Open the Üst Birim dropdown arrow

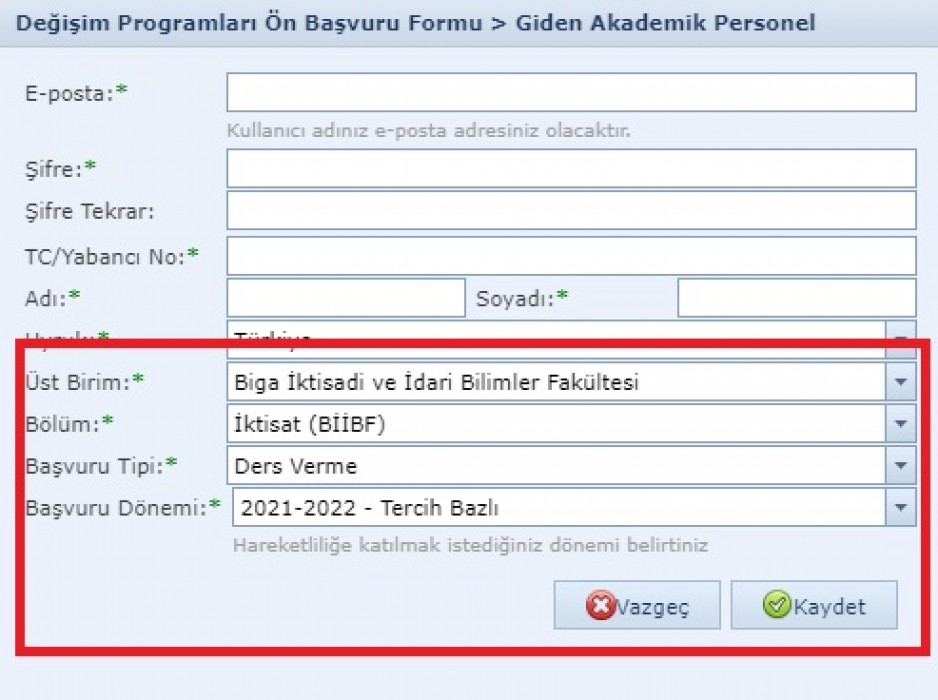[x=900, y=382]
